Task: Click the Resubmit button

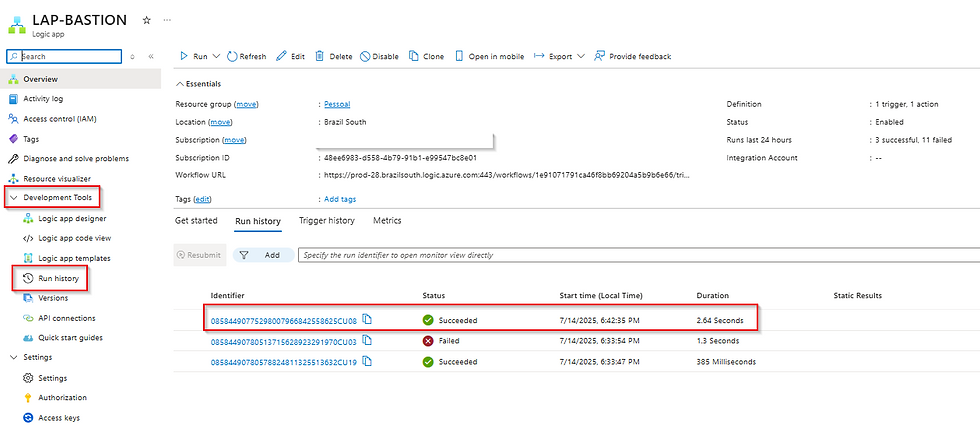Action: coord(199,255)
